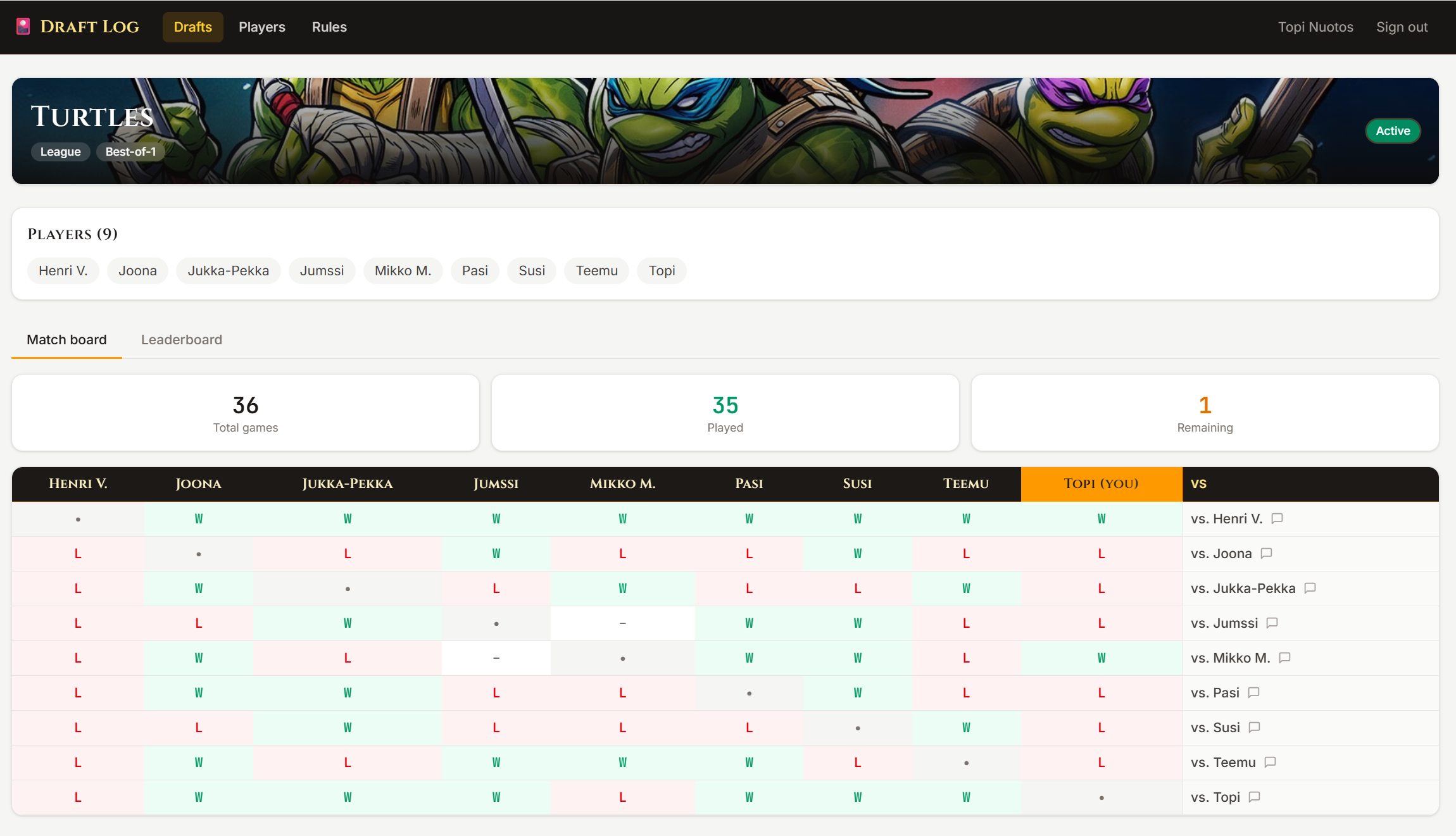1456x836 pixels.
Task: Click the Topi (You) column header
Action: click(1101, 484)
